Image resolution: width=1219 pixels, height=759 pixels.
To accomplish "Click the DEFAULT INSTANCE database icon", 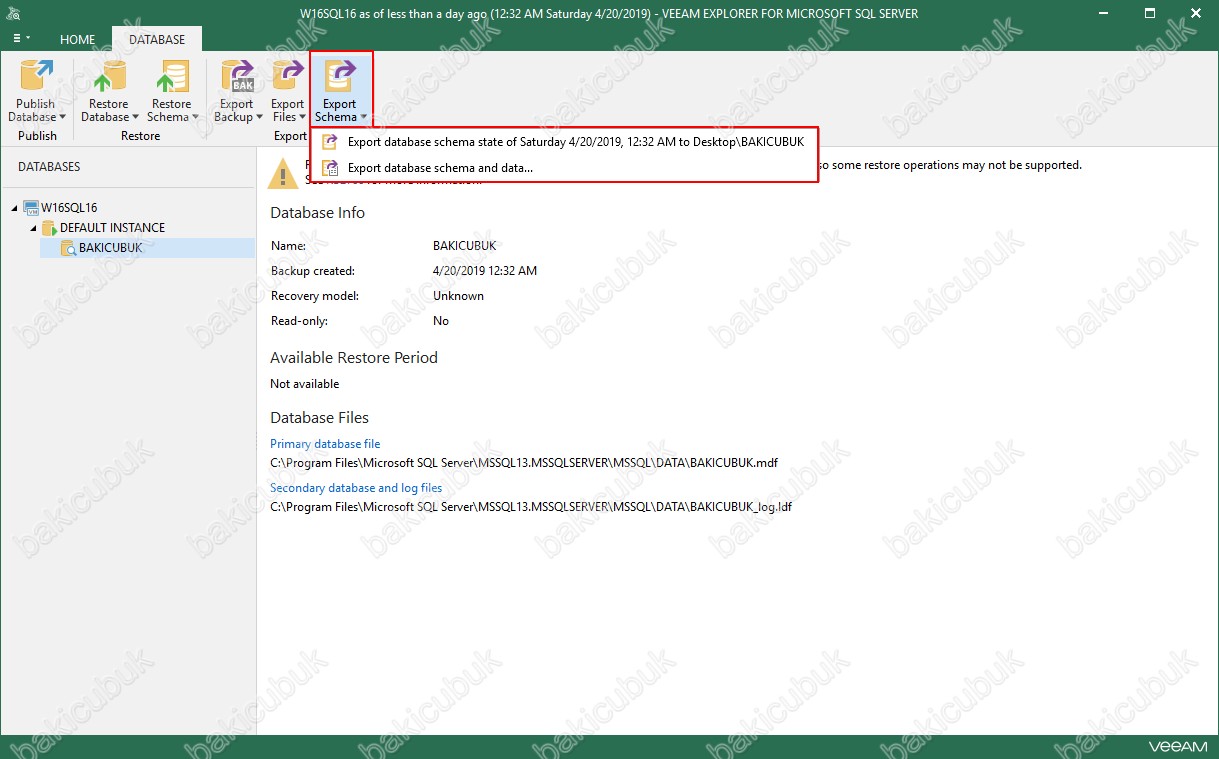I will tap(49, 228).
